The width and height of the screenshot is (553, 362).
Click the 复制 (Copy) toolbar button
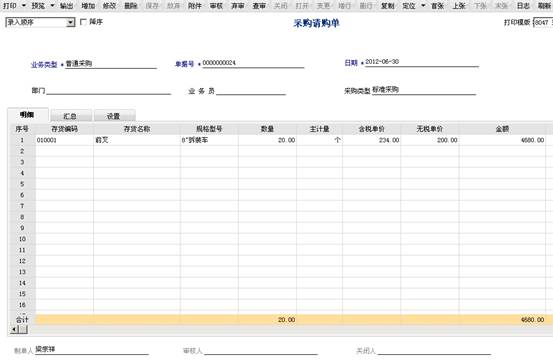(388, 6)
